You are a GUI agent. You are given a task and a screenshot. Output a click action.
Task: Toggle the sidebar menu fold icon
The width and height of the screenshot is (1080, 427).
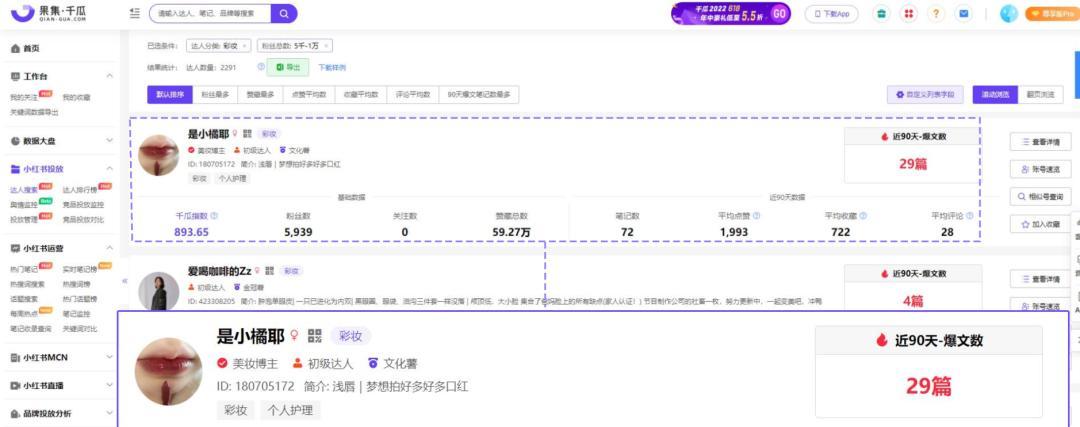click(x=134, y=13)
